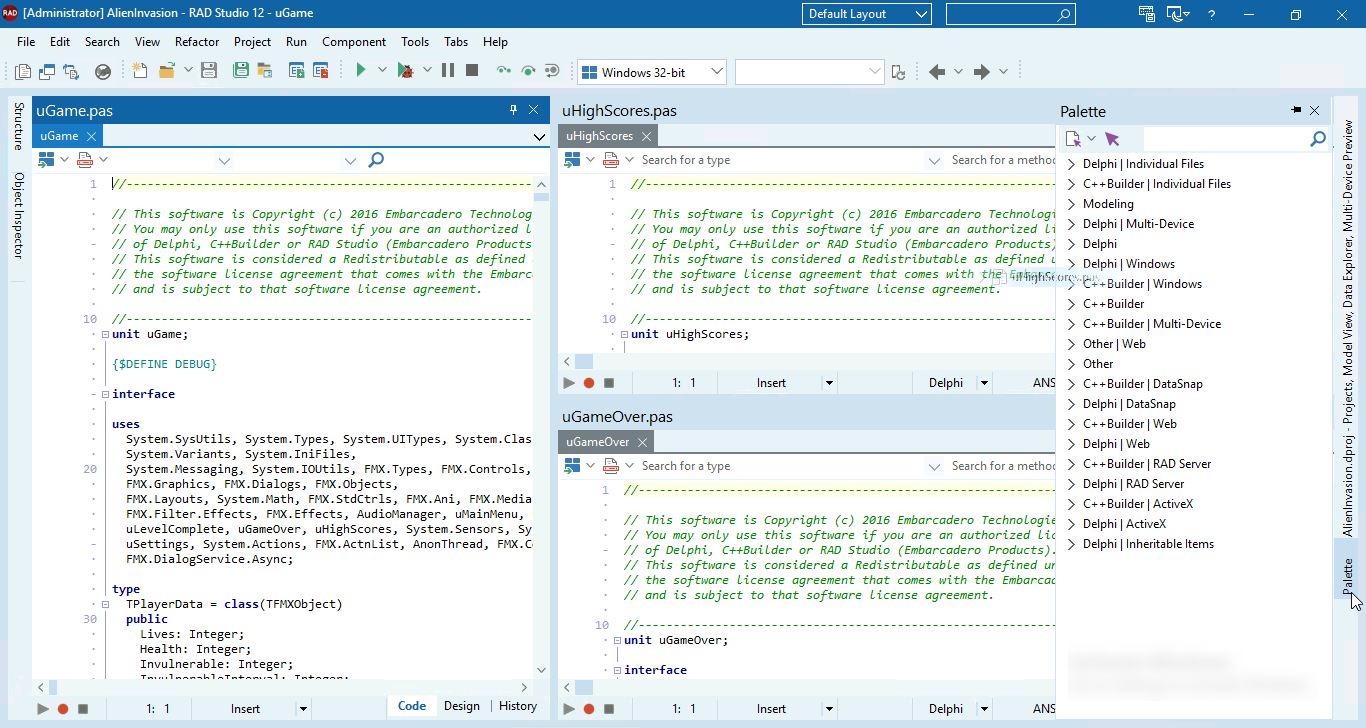Toggle macro recording in uHighScores status bar
This screenshot has width=1366, height=728.
pyautogui.click(x=589, y=383)
